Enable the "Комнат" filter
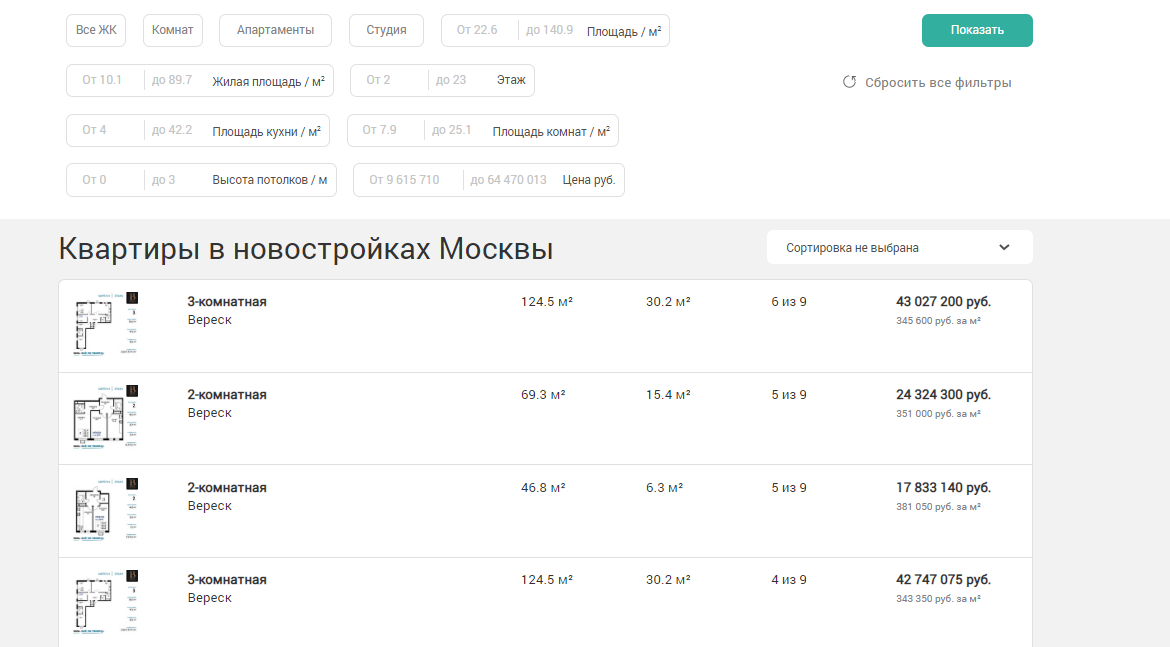Viewport: 1170px width, 647px height. [x=172, y=30]
